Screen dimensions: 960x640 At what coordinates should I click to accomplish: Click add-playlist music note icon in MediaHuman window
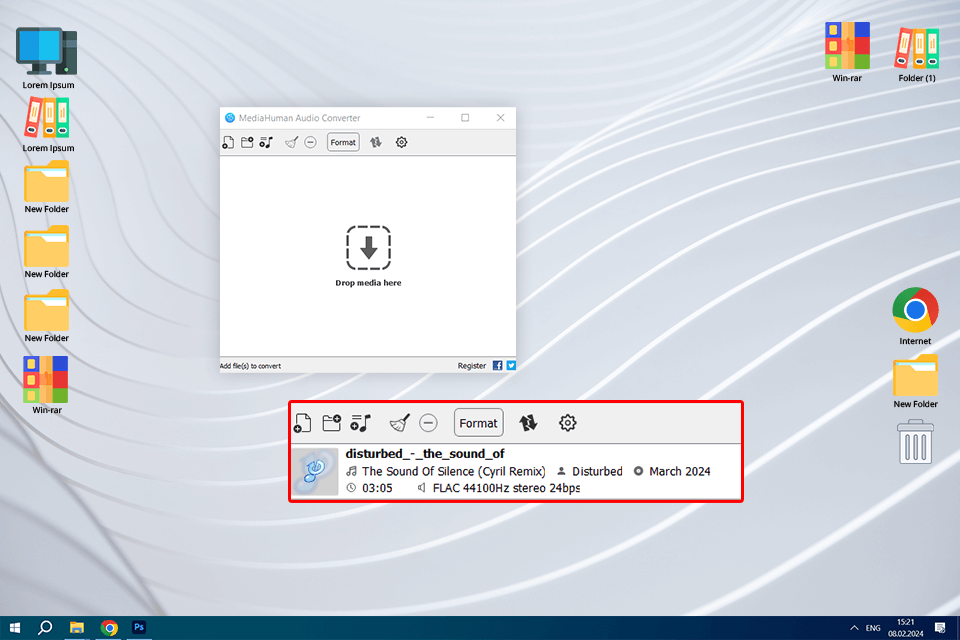click(x=266, y=142)
